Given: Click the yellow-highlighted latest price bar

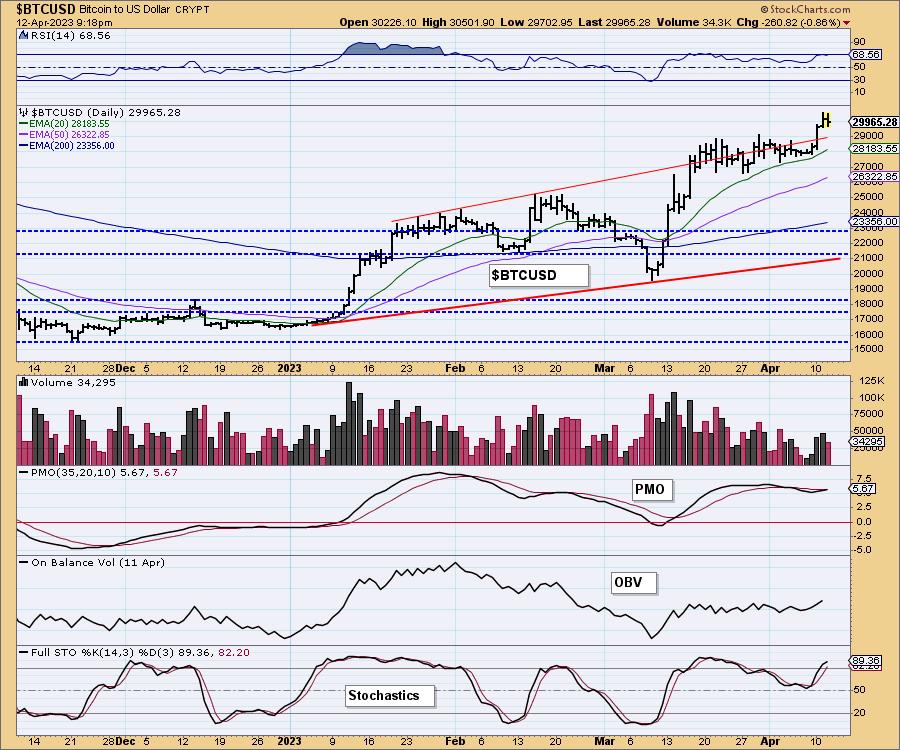Looking at the screenshot, I should point(826,119).
